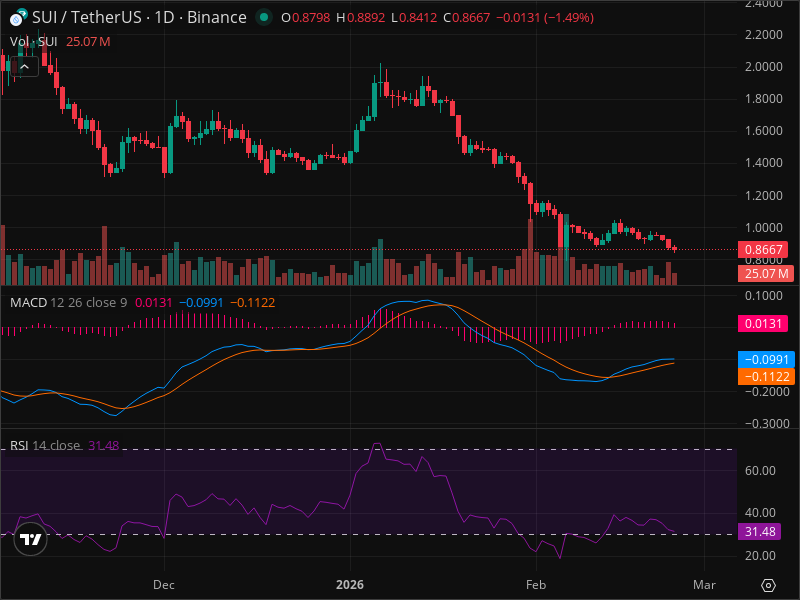Screen dimensions: 800x600
Task: Click the close price value C0.8667
Action: tap(467, 18)
